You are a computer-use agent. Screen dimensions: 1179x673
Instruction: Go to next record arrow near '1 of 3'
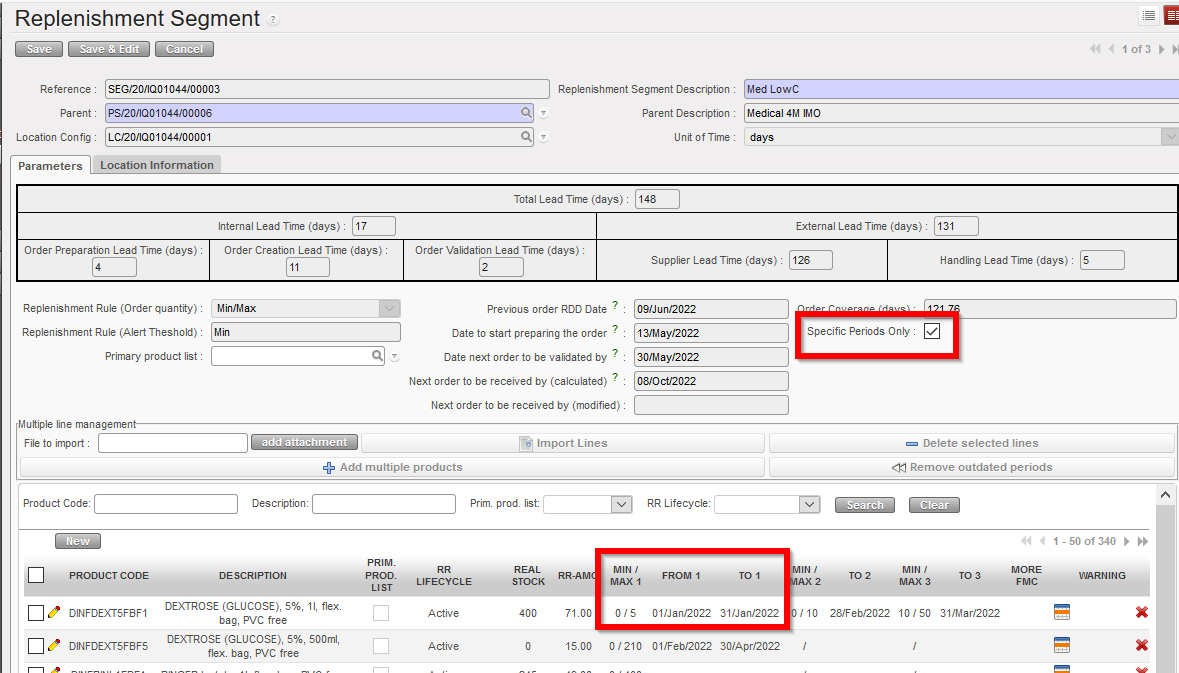click(x=1160, y=49)
